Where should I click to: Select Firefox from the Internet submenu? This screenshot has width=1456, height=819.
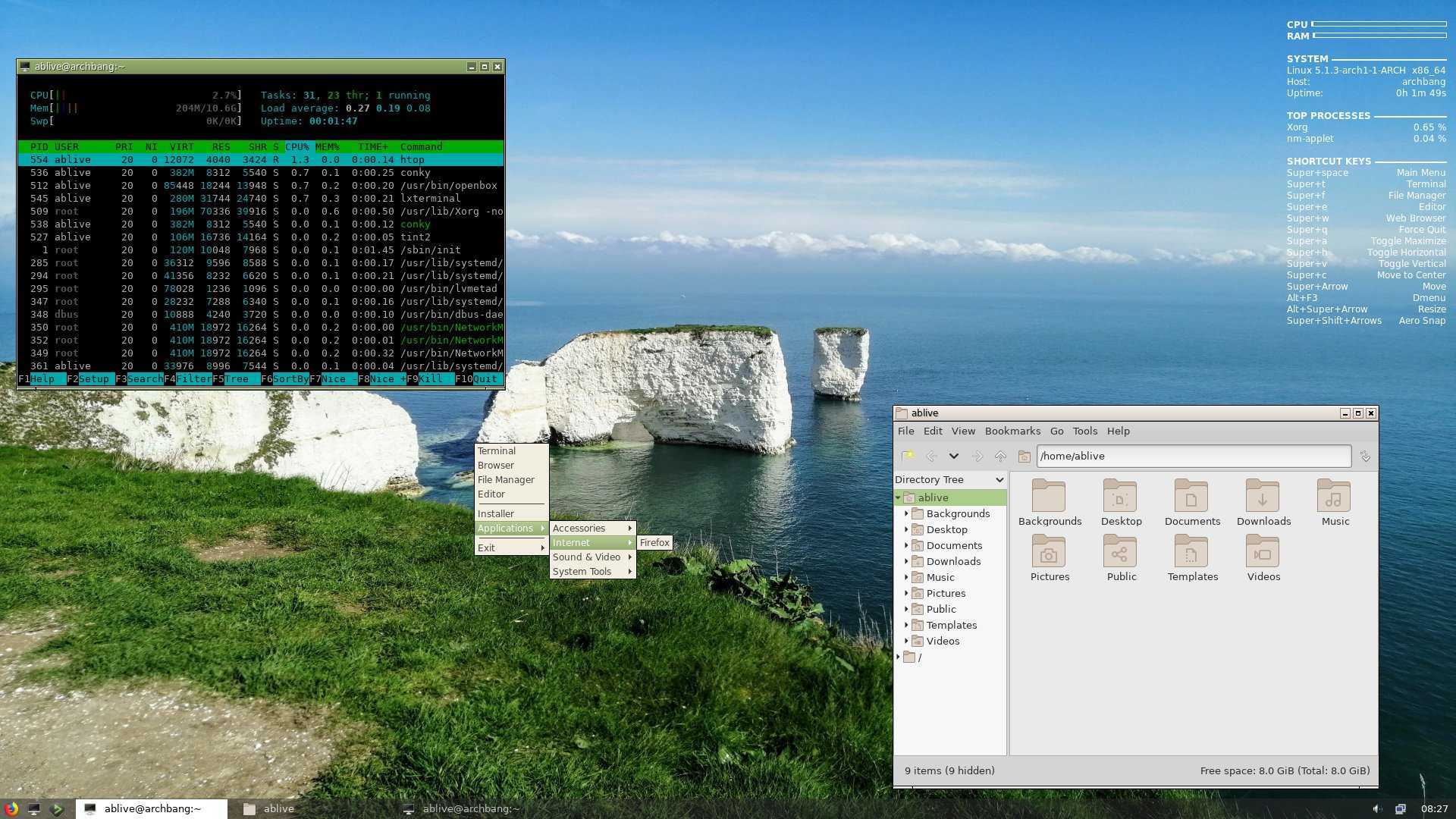654,542
